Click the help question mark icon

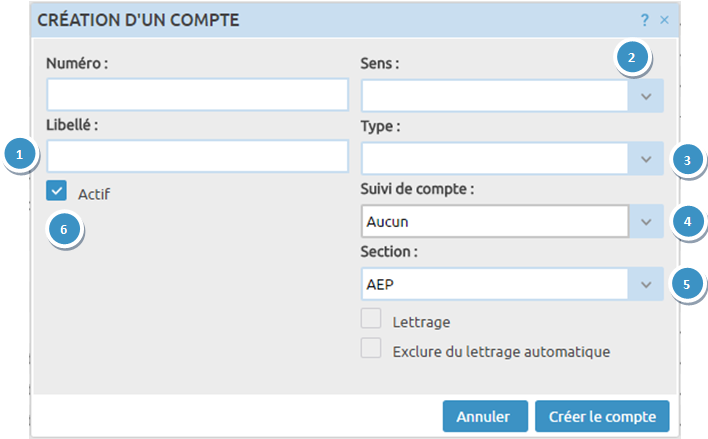[x=646, y=20]
